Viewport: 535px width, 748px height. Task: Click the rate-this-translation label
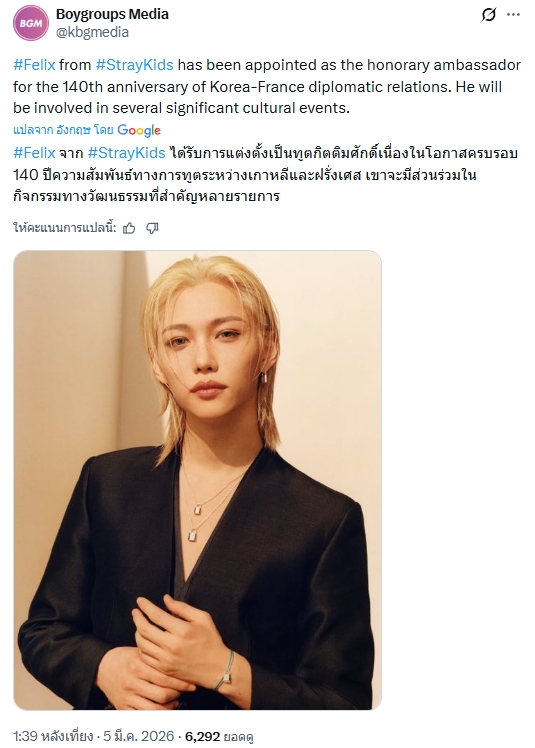[x=64, y=229]
